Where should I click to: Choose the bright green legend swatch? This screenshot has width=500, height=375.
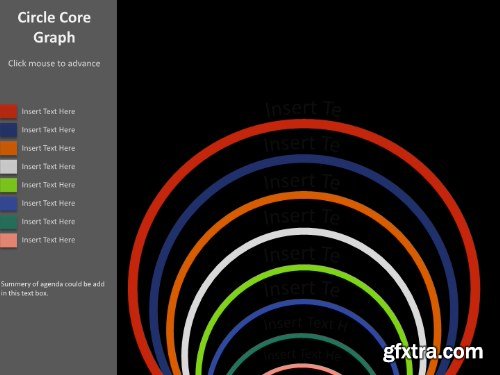8,185
